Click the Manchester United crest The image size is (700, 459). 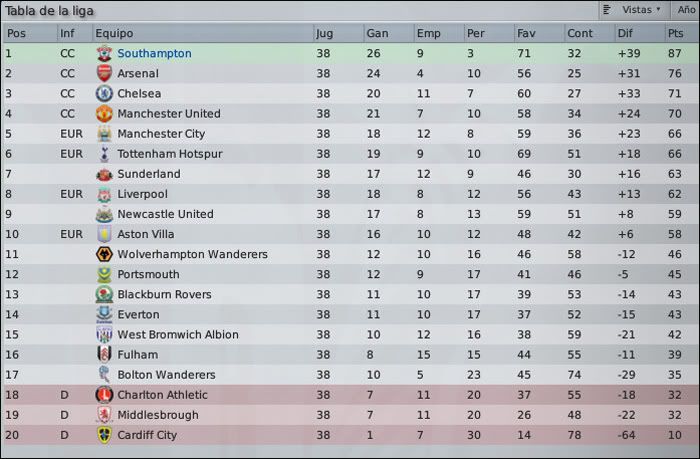104,114
